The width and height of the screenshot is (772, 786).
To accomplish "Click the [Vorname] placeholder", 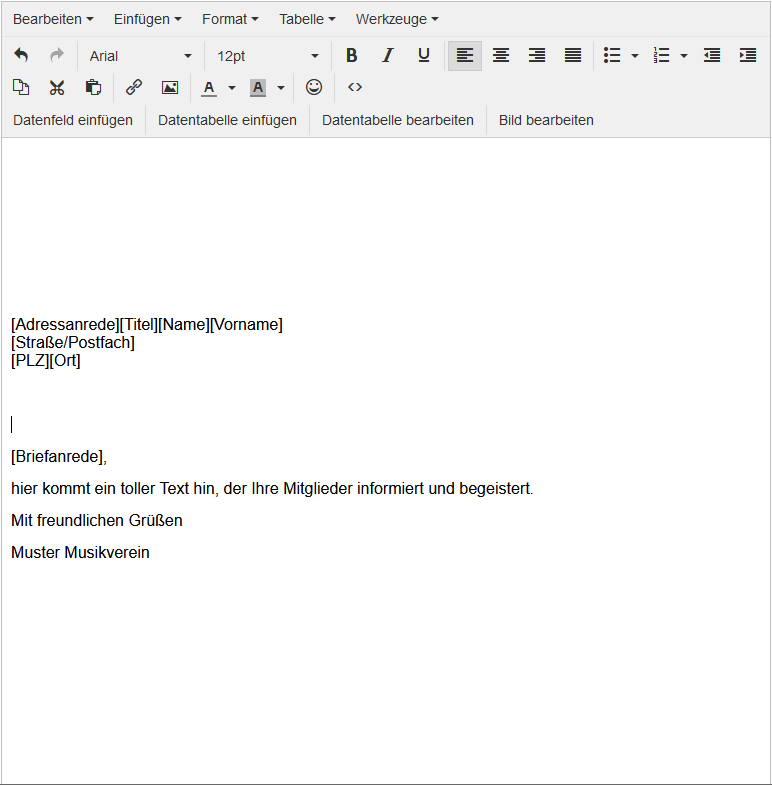I will pos(246,324).
